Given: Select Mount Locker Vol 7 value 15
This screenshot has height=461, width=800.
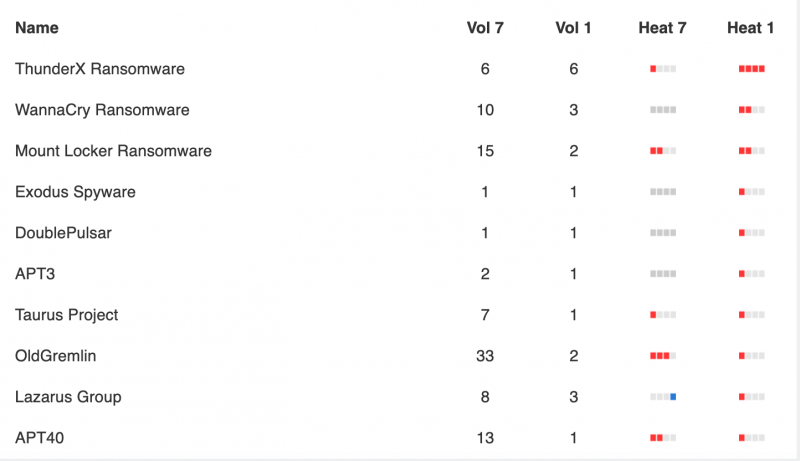Looking at the screenshot, I should pos(485,151).
